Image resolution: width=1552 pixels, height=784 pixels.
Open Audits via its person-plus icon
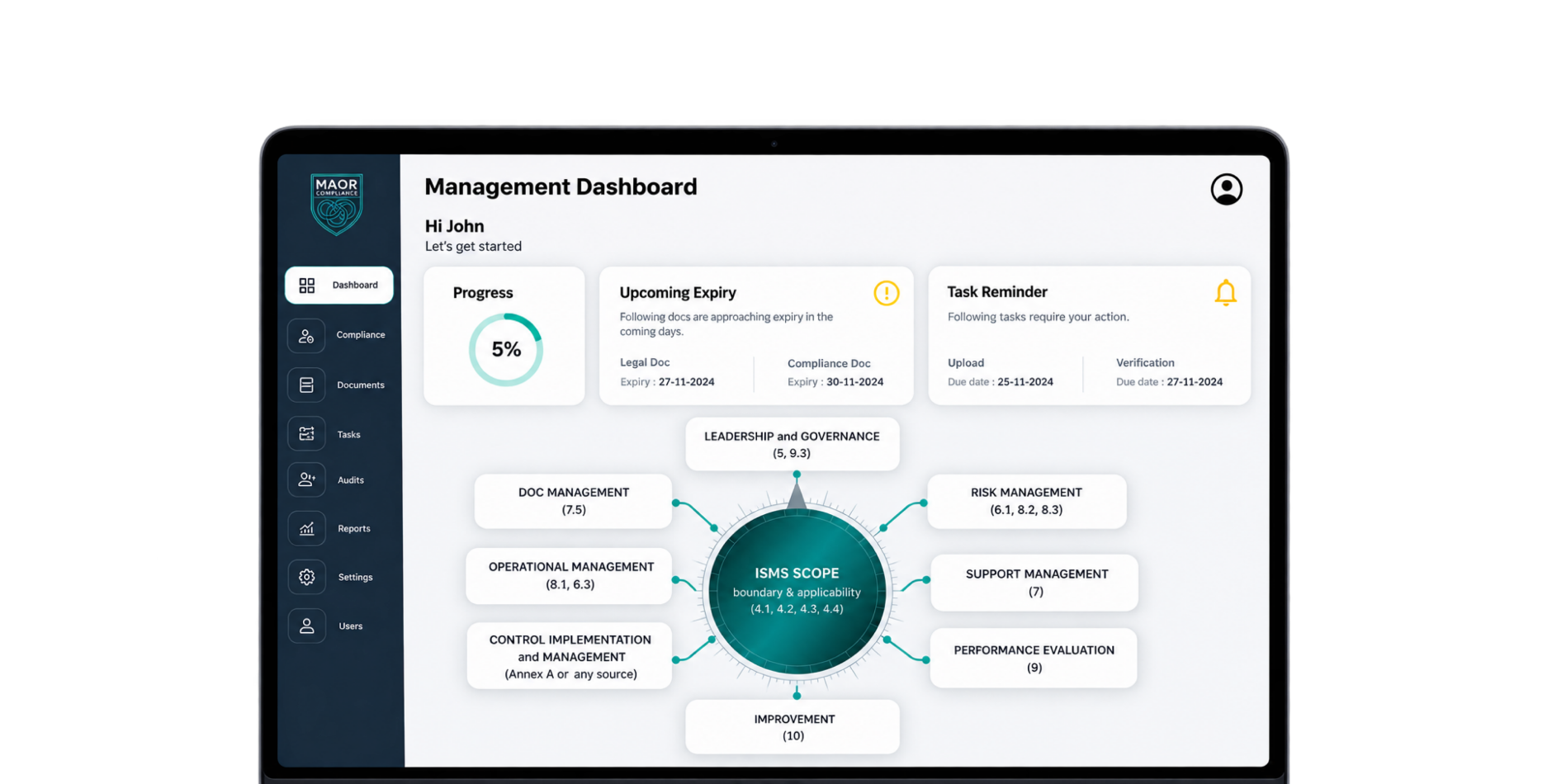306,479
